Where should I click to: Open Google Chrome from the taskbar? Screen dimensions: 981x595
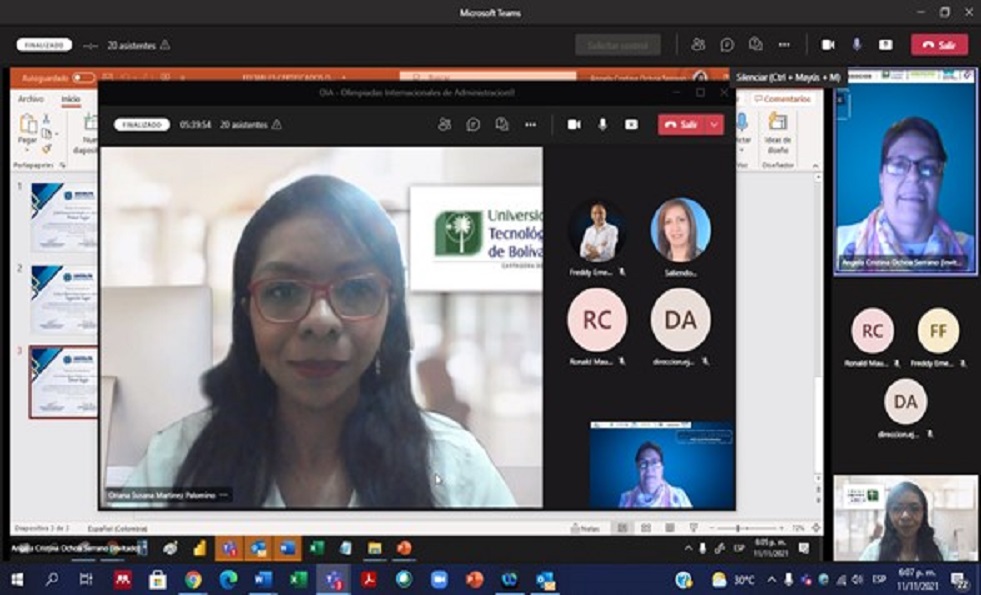pyautogui.click(x=193, y=580)
